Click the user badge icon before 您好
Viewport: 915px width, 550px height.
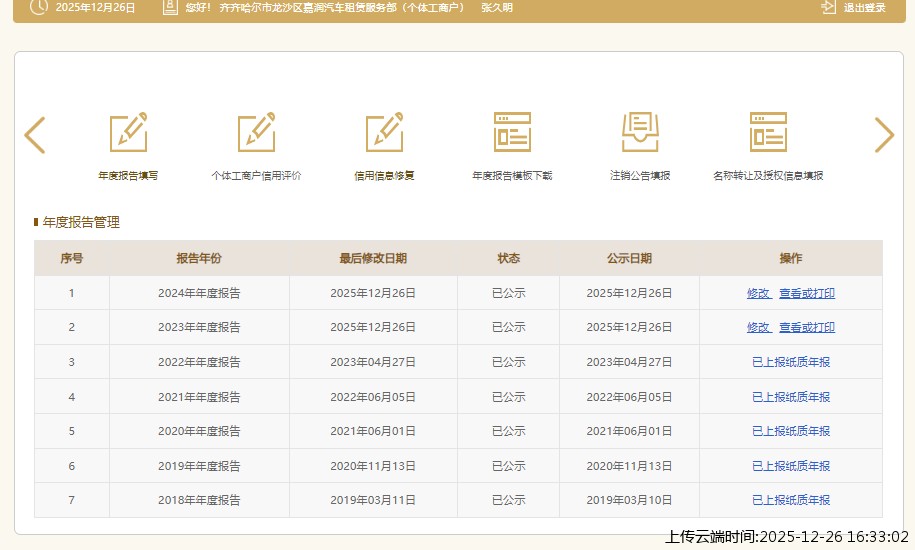170,7
